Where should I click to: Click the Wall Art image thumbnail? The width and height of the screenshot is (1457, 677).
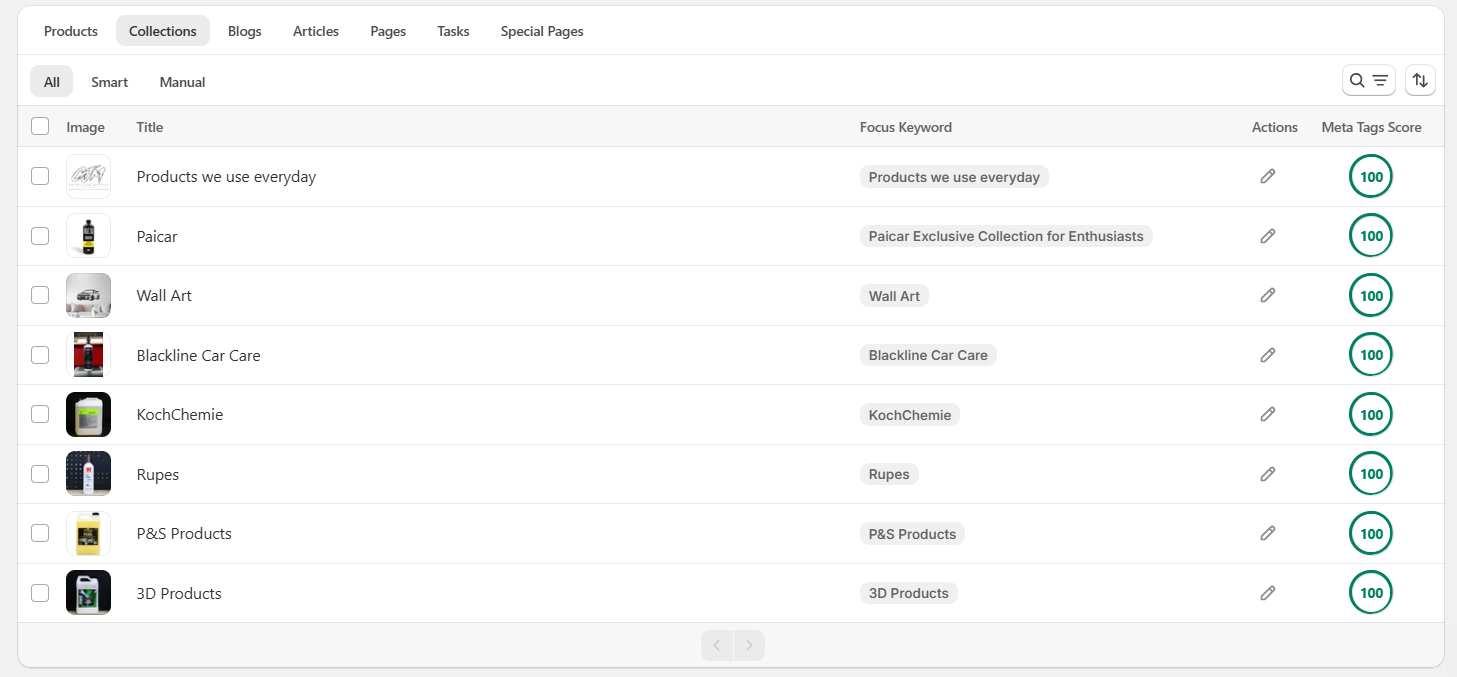coord(88,295)
